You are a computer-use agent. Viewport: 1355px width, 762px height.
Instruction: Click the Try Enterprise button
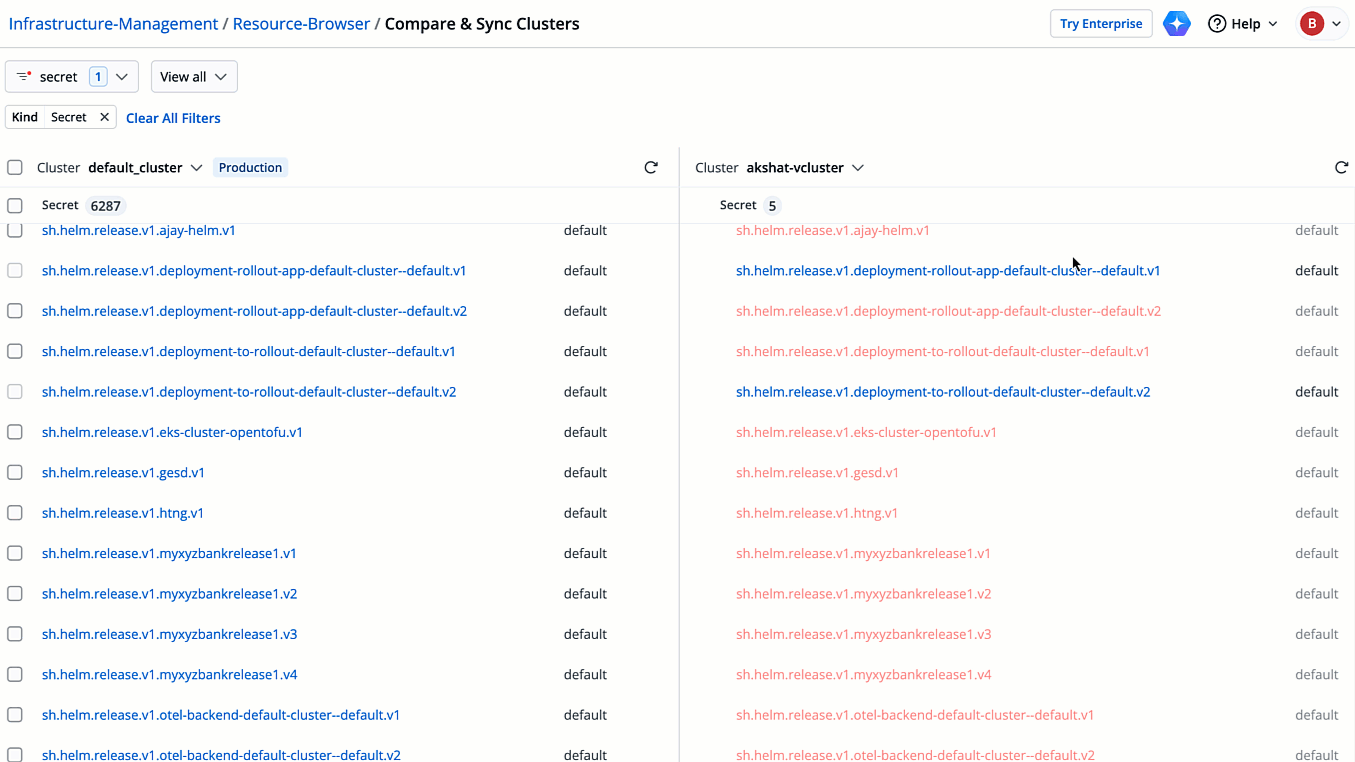pyautogui.click(x=1100, y=24)
